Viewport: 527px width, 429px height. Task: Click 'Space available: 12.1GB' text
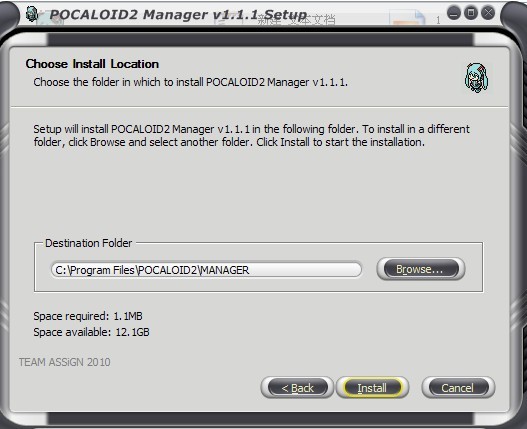(91, 332)
